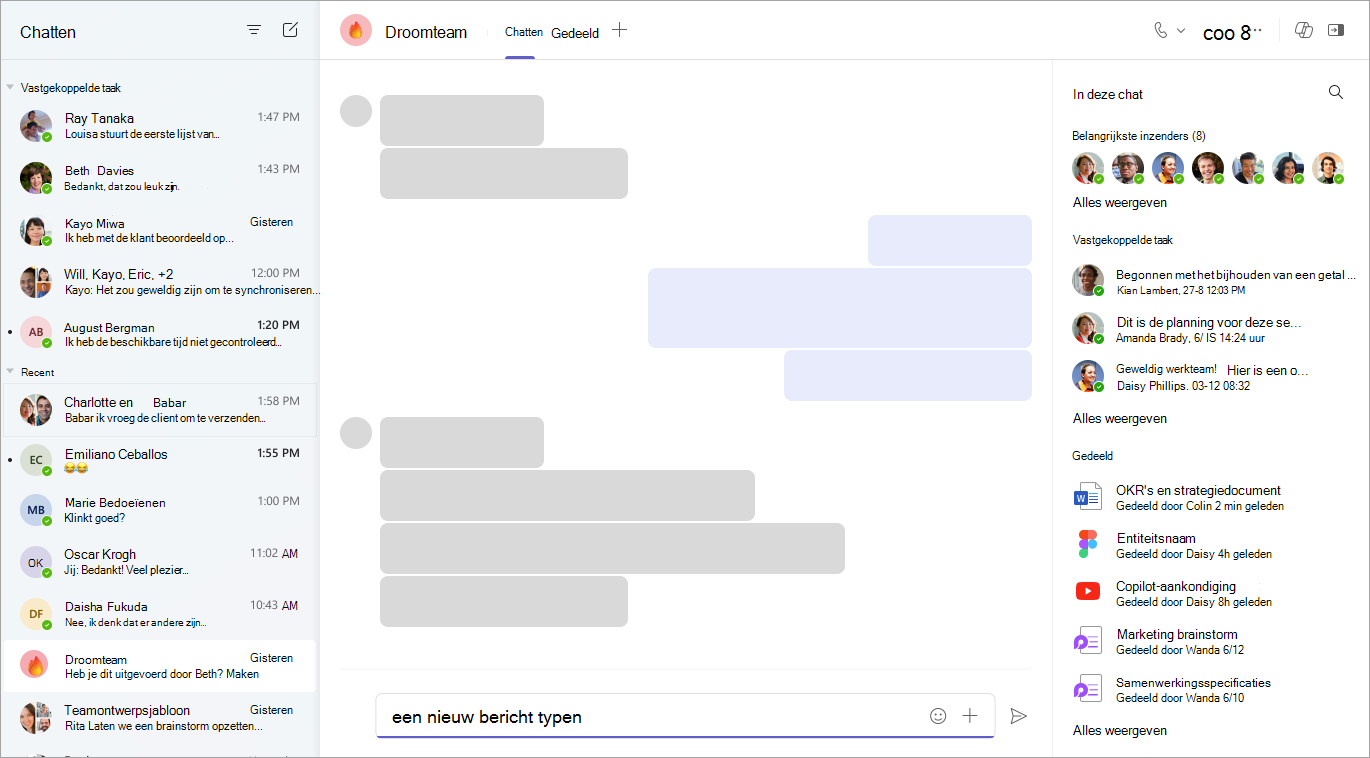Click last avatar in Belangrijkste inzenders

(1328, 168)
